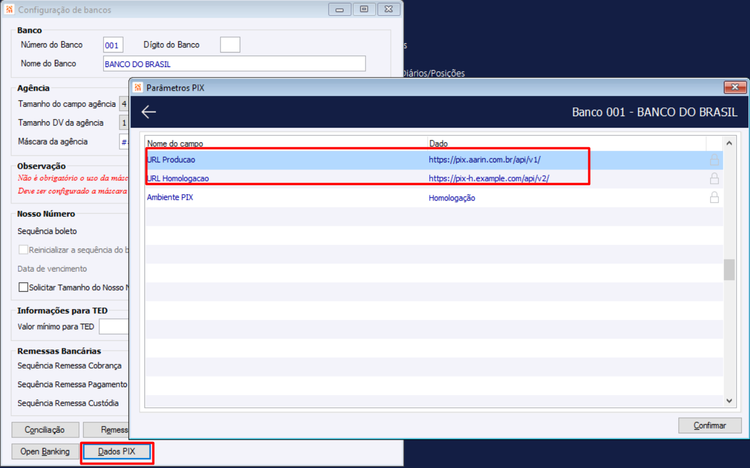Viewport: 750px width, 468px height.
Task: Select the Ambiente PIX row
Action: coord(434,197)
